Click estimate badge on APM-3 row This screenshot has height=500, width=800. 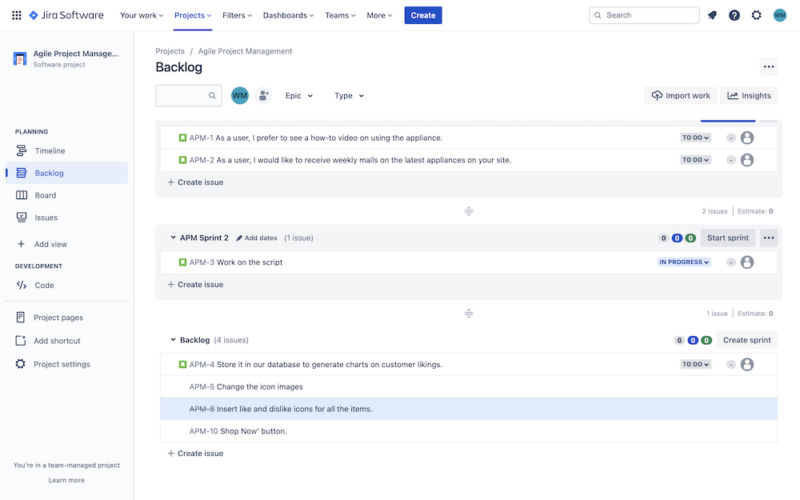(x=731, y=262)
